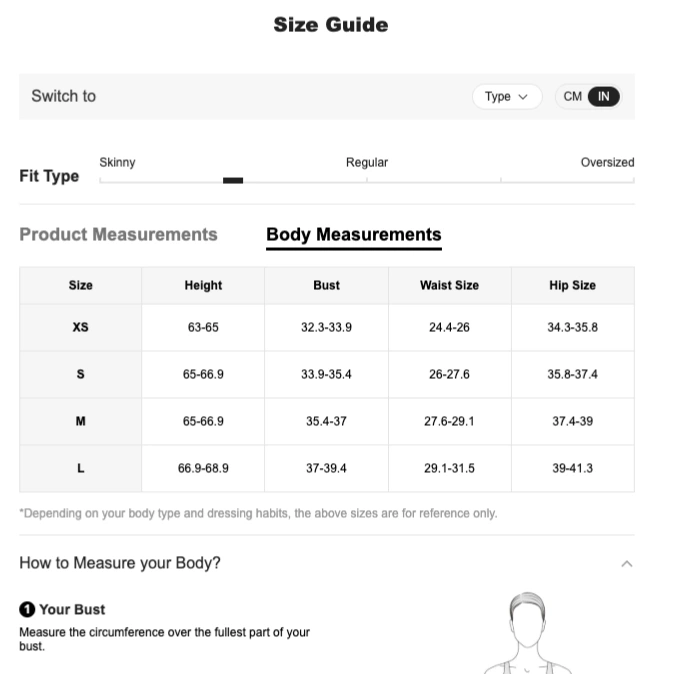Screen dimensions: 674x674
Task: Click the Regular fit label
Action: coord(367,162)
